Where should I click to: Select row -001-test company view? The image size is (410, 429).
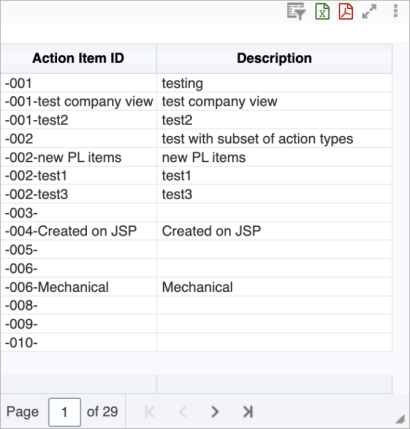pos(196,101)
